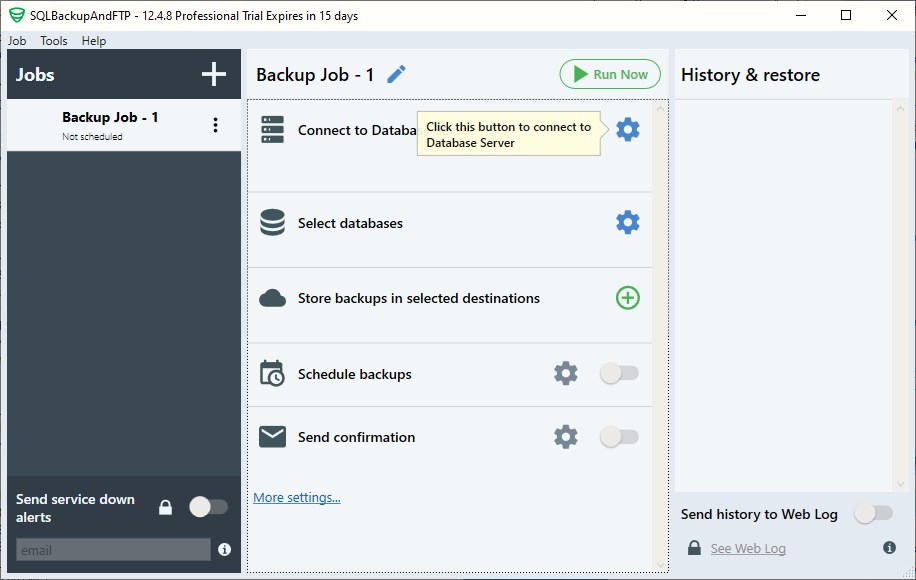Open the Send confirmation gear settings
The width and height of the screenshot is (916, 580).
tap(566, 437)
